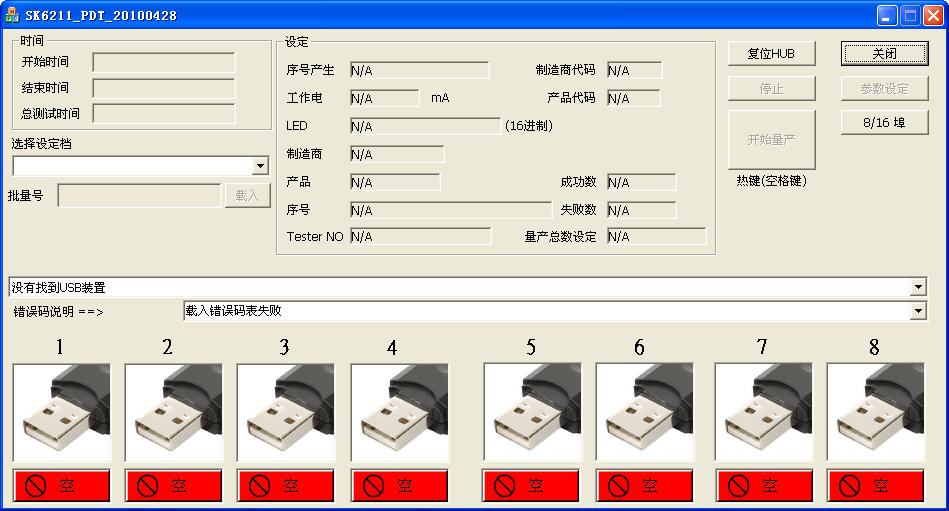Viewport: 949px width, 511px height.
Task: Click the red empty status under port 6
Action: 644,486
